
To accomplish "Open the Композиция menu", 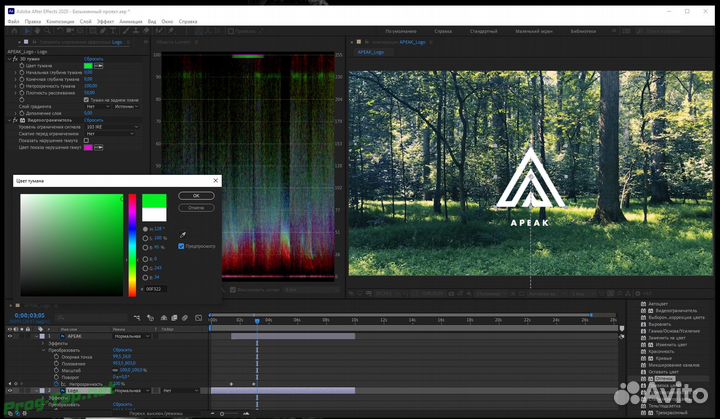I will (60, 20).
